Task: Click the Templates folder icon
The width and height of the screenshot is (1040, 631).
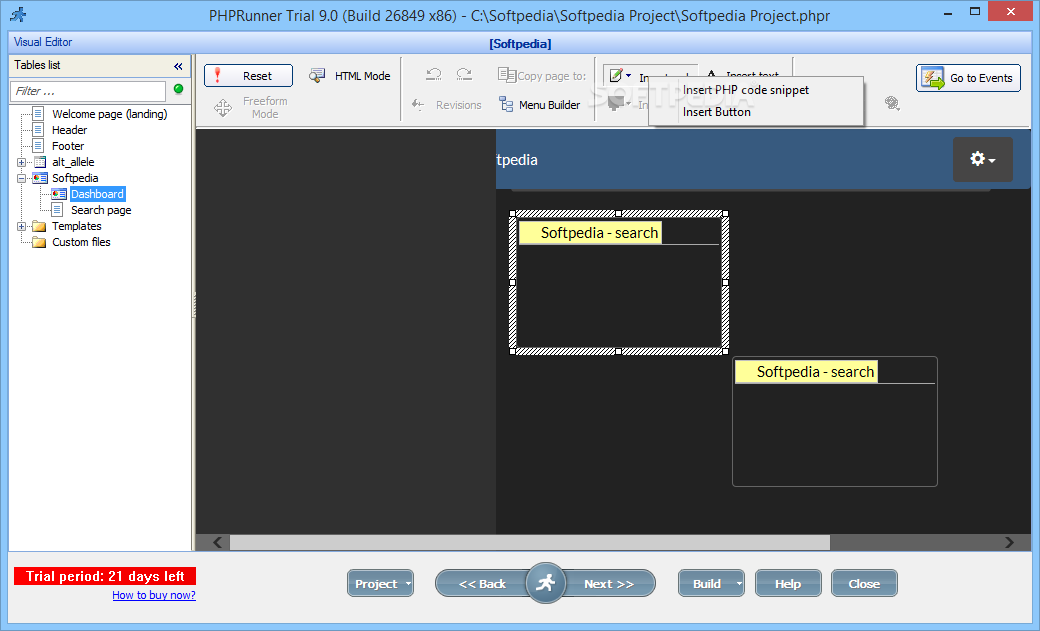Action: 39,226
